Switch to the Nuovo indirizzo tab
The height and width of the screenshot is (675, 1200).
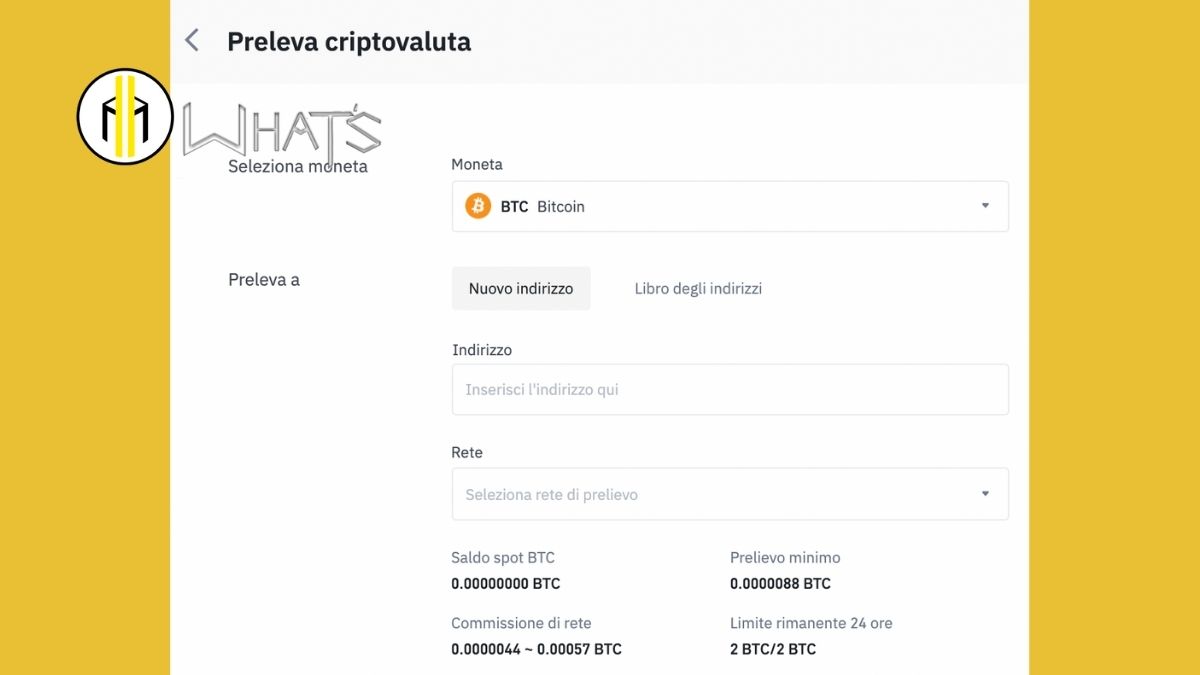[x=520, y=288]
